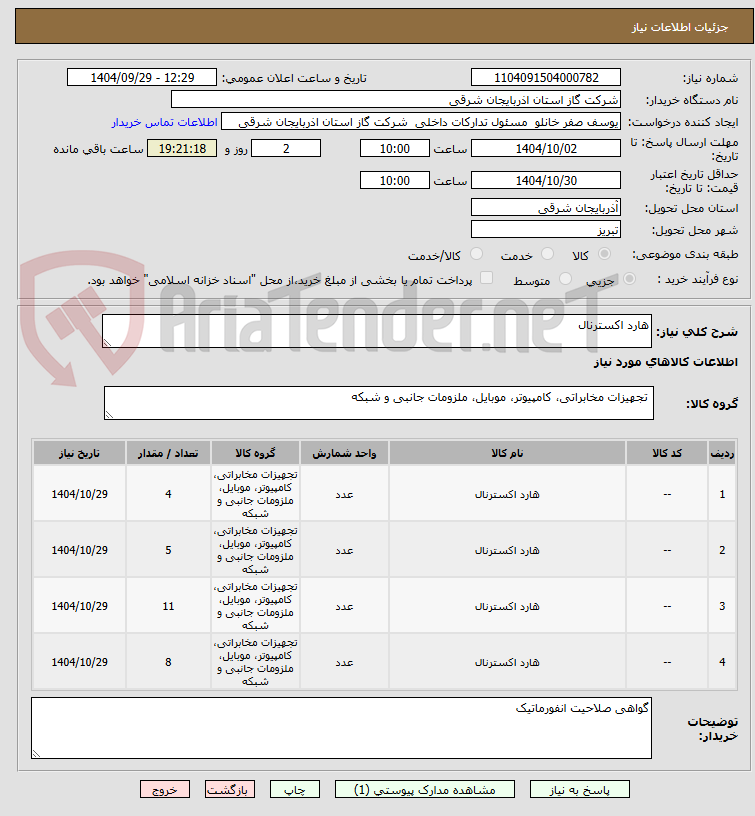The image size is (755, 816).
Task: Click the چاپ print button
Action: pyautogui.click(x=295, y=789)
